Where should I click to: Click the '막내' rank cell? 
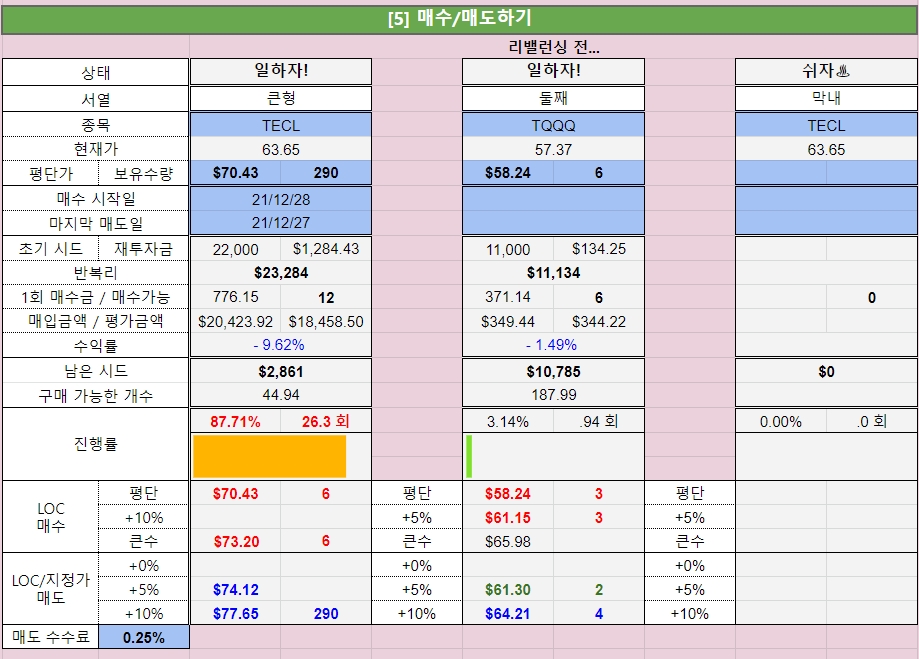click(826, 98)
